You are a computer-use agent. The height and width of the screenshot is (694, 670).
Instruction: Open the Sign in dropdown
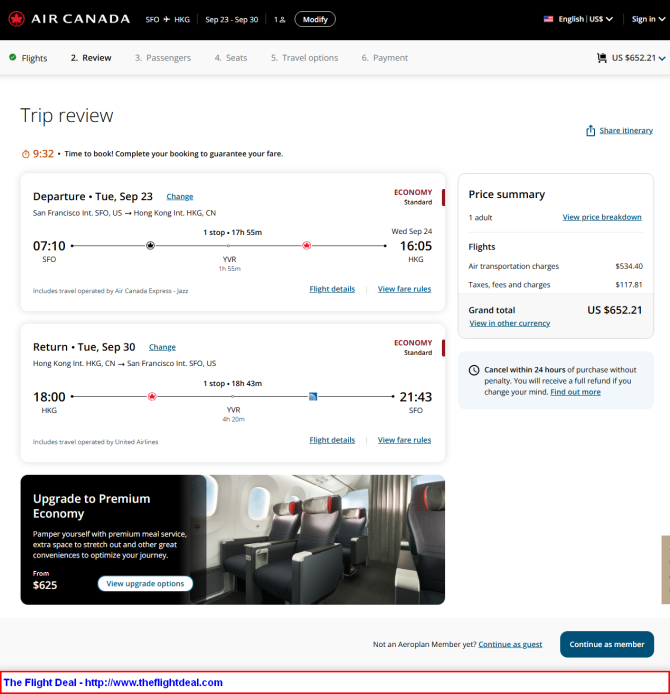tap(648, 19)
